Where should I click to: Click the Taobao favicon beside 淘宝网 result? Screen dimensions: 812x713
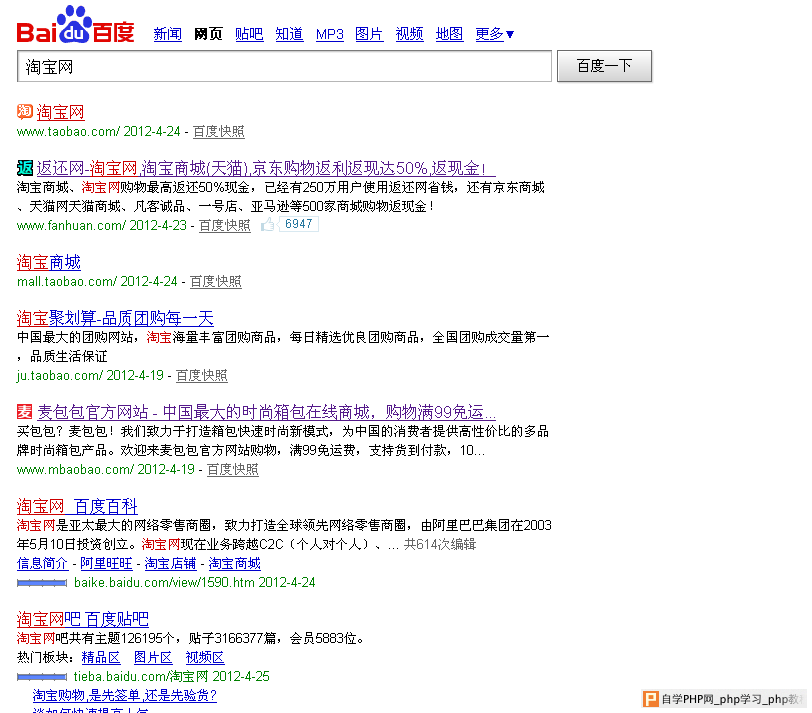(x=25, y=111)
